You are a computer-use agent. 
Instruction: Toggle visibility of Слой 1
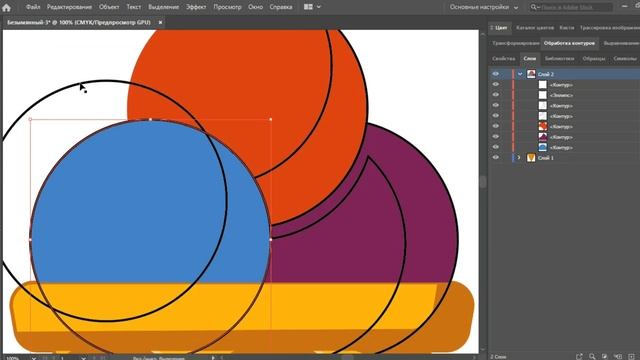tap(496, 158)
